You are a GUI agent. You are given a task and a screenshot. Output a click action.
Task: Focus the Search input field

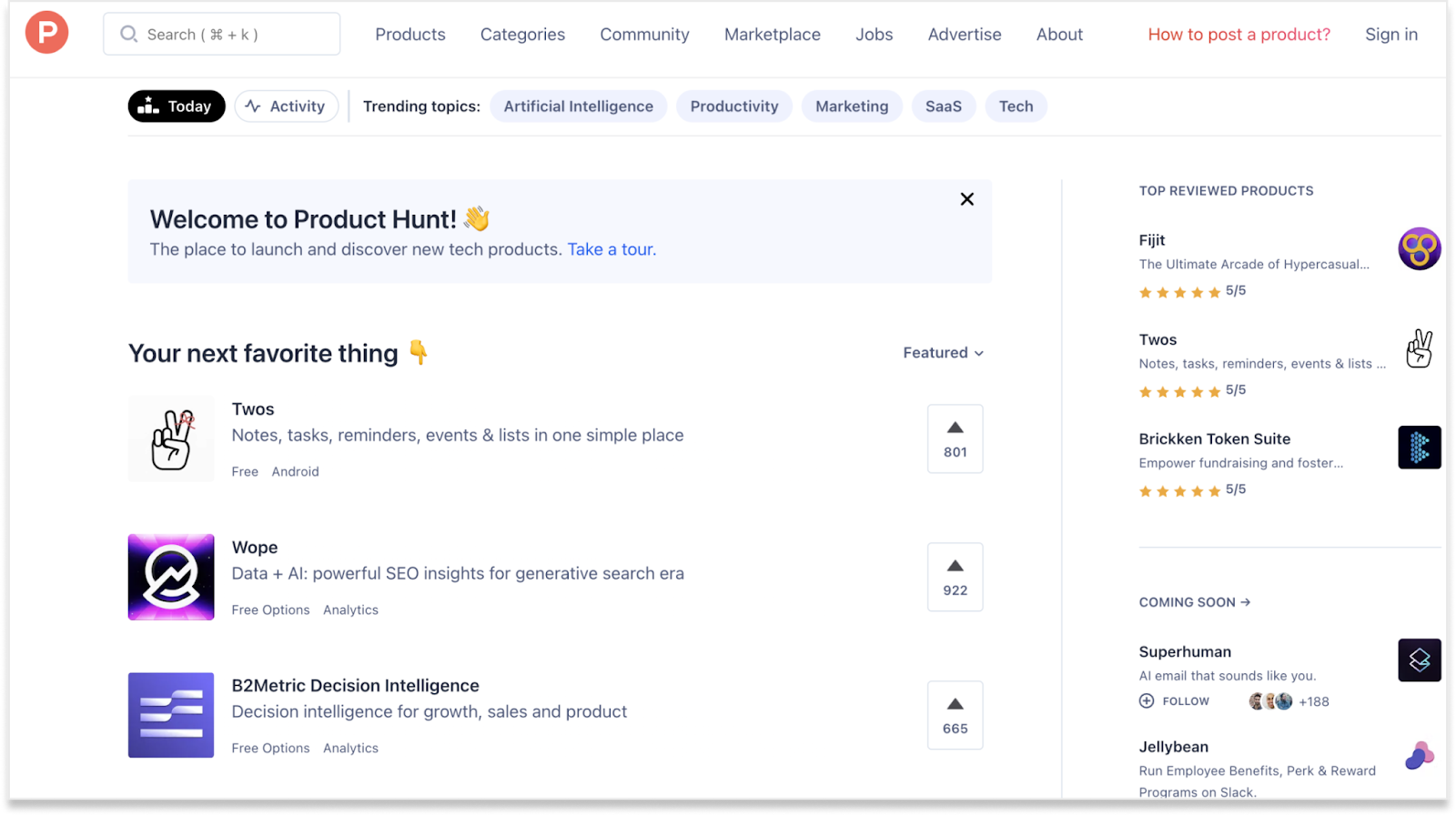coord(222,34)
